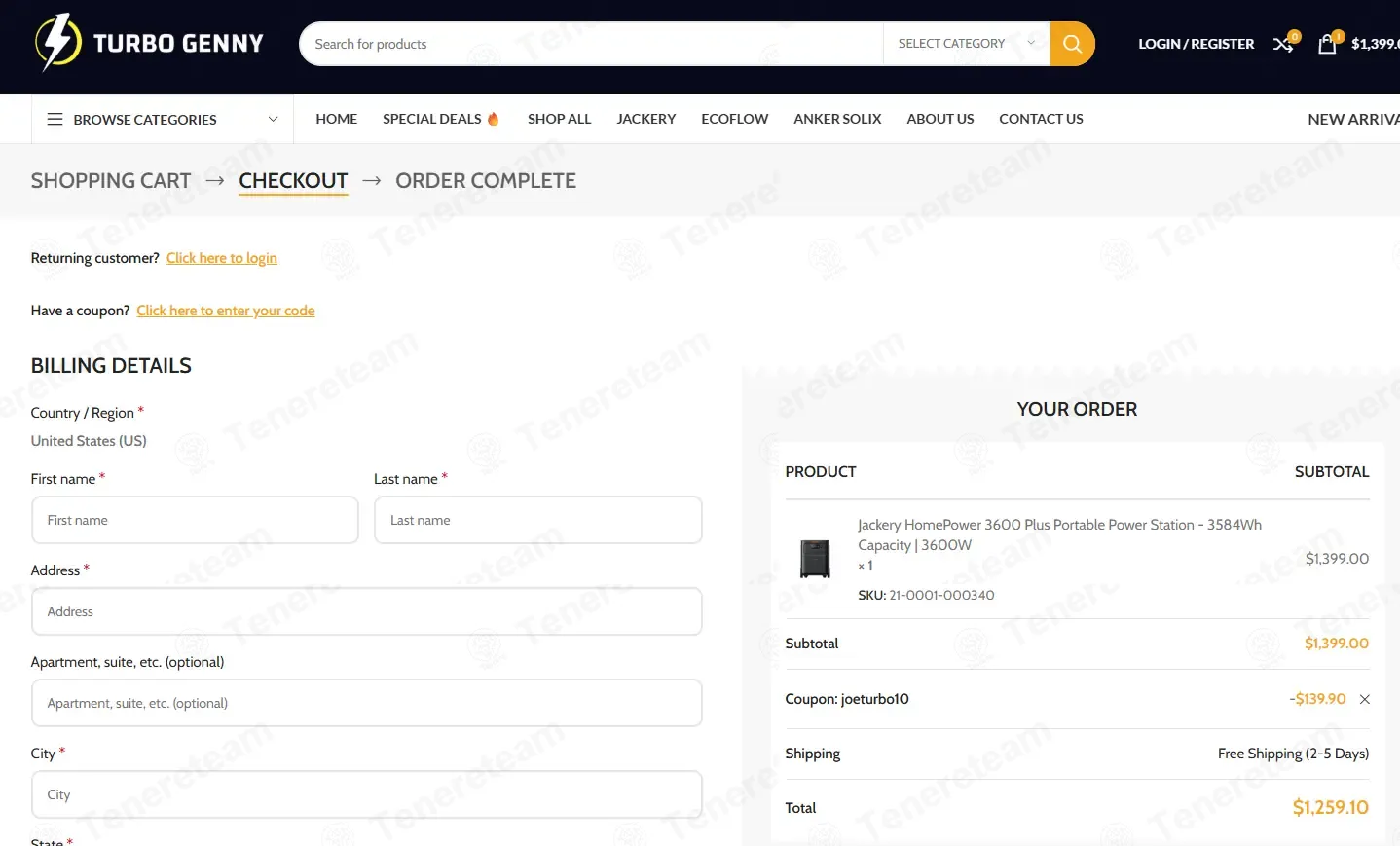Click the coupon discount -$139.90
Image resolution: width=1400 pixels, height=846 pixels.
[1317, 699]
